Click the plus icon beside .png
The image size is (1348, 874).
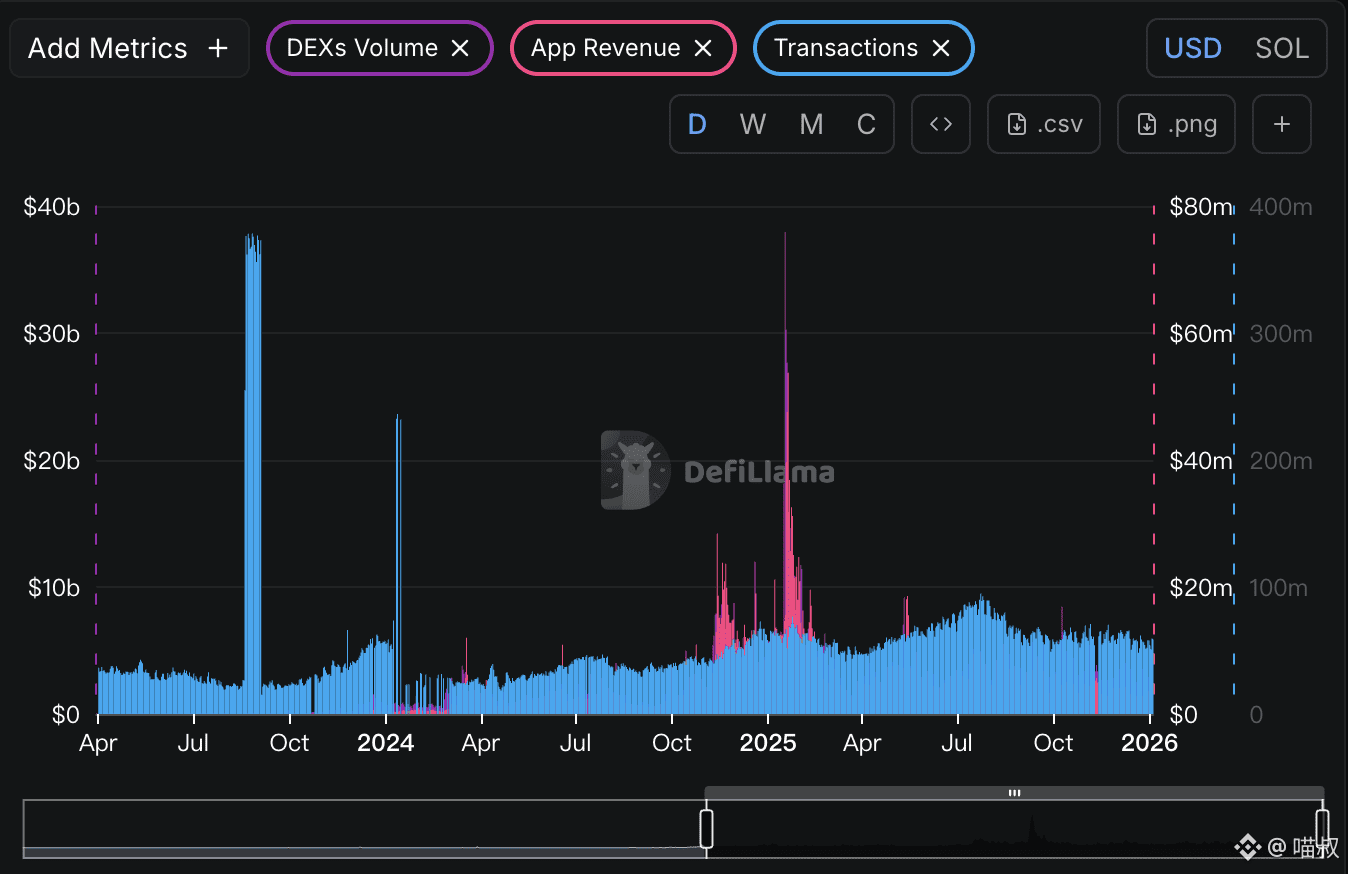pyautogui.click(x=1281, y=124)
